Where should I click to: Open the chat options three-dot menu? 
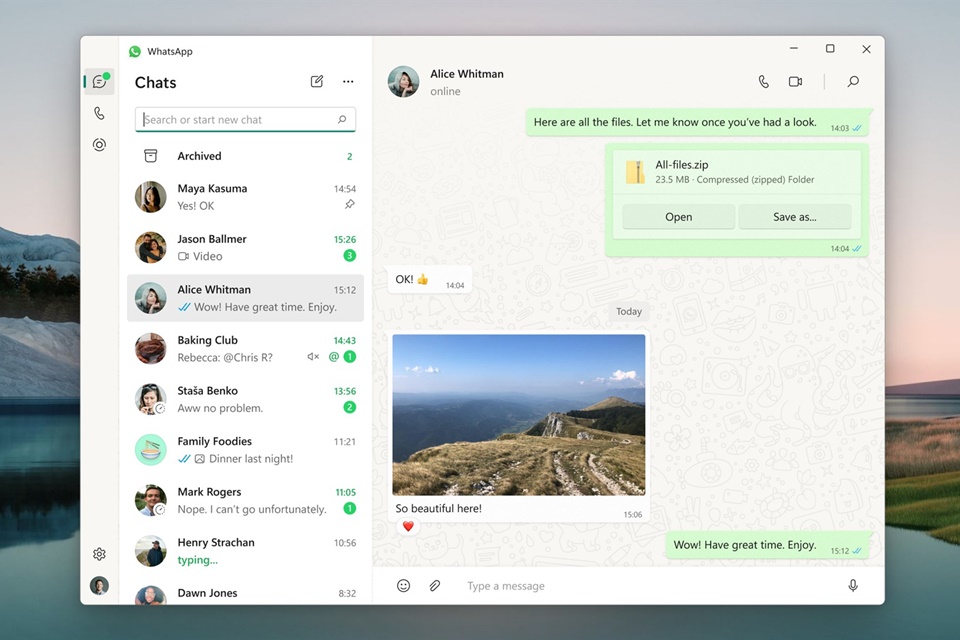[x=348, y=81]
